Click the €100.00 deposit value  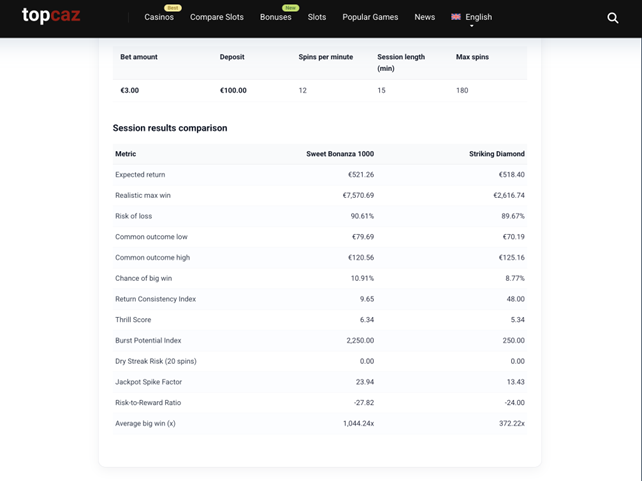(x=233, y=90)
